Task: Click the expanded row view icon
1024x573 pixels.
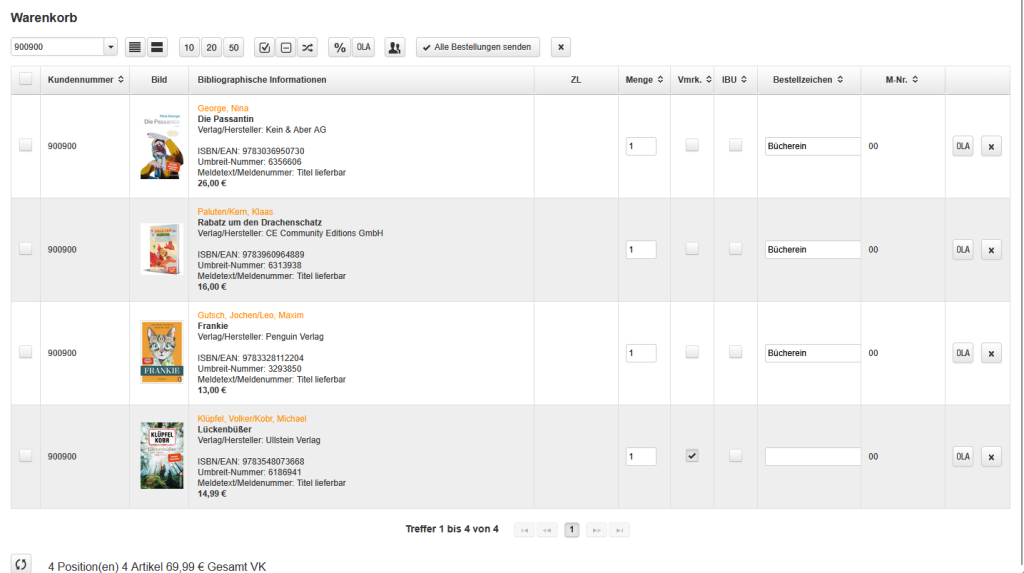Action: pos(157,47)
